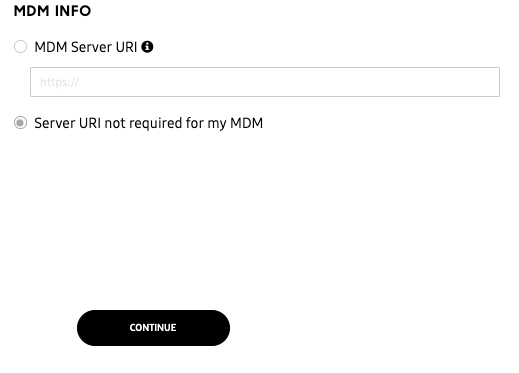
Task: Click the black CONTINUE button
Action: tap(153, 328)
